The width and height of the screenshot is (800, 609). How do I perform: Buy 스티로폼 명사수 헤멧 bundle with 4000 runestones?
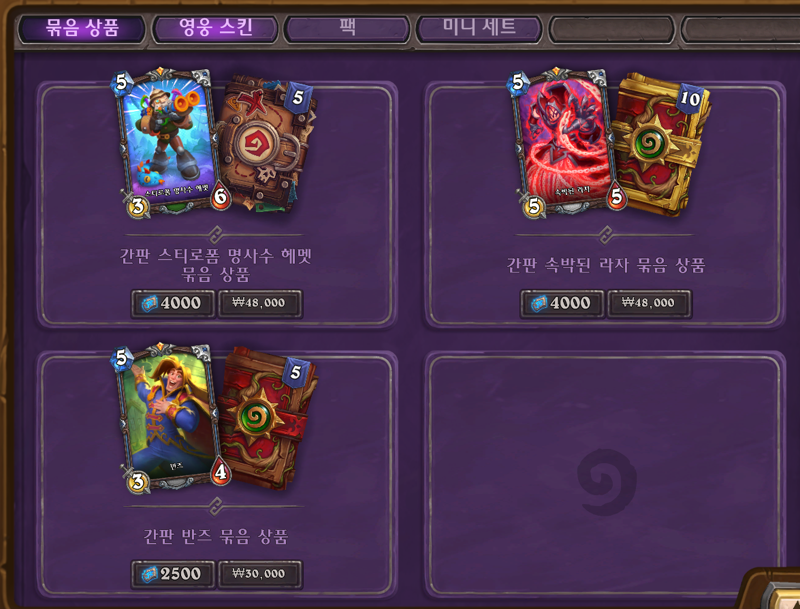(x=173, y=304)
